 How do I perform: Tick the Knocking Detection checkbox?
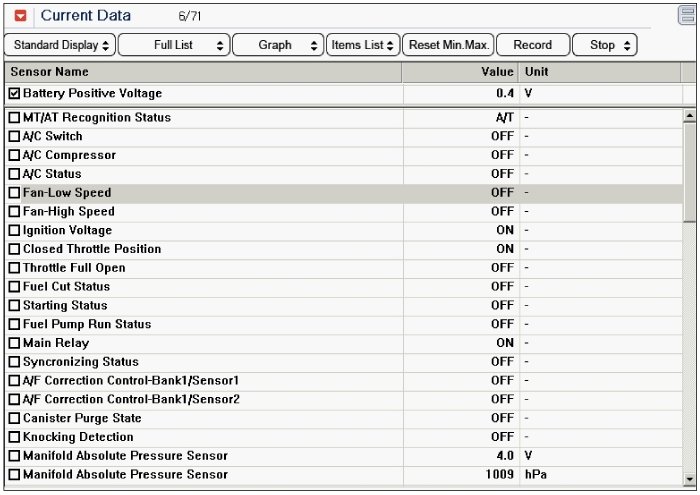[x=14, y=437]
